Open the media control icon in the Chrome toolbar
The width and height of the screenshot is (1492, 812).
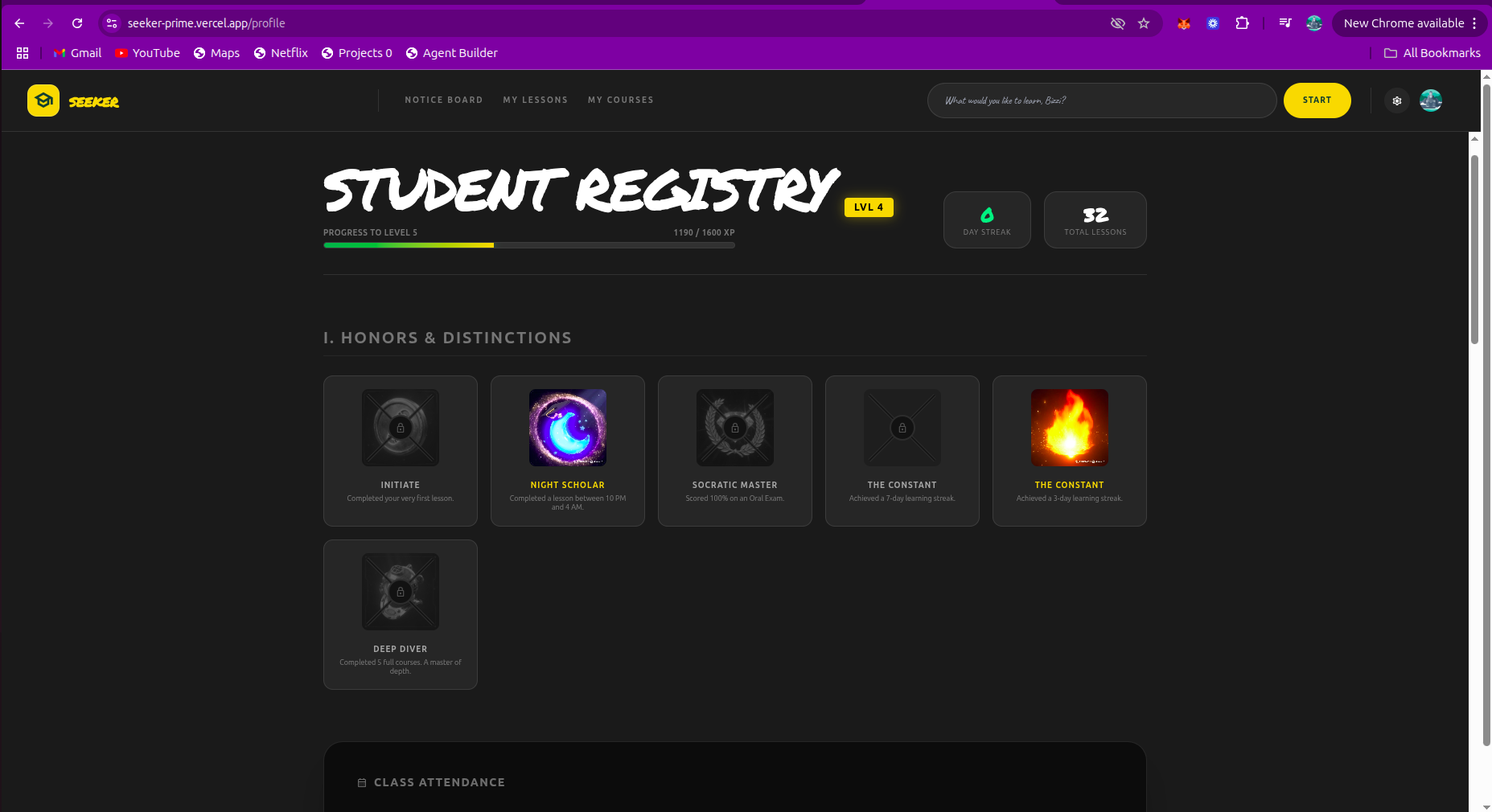[1285, 23]
